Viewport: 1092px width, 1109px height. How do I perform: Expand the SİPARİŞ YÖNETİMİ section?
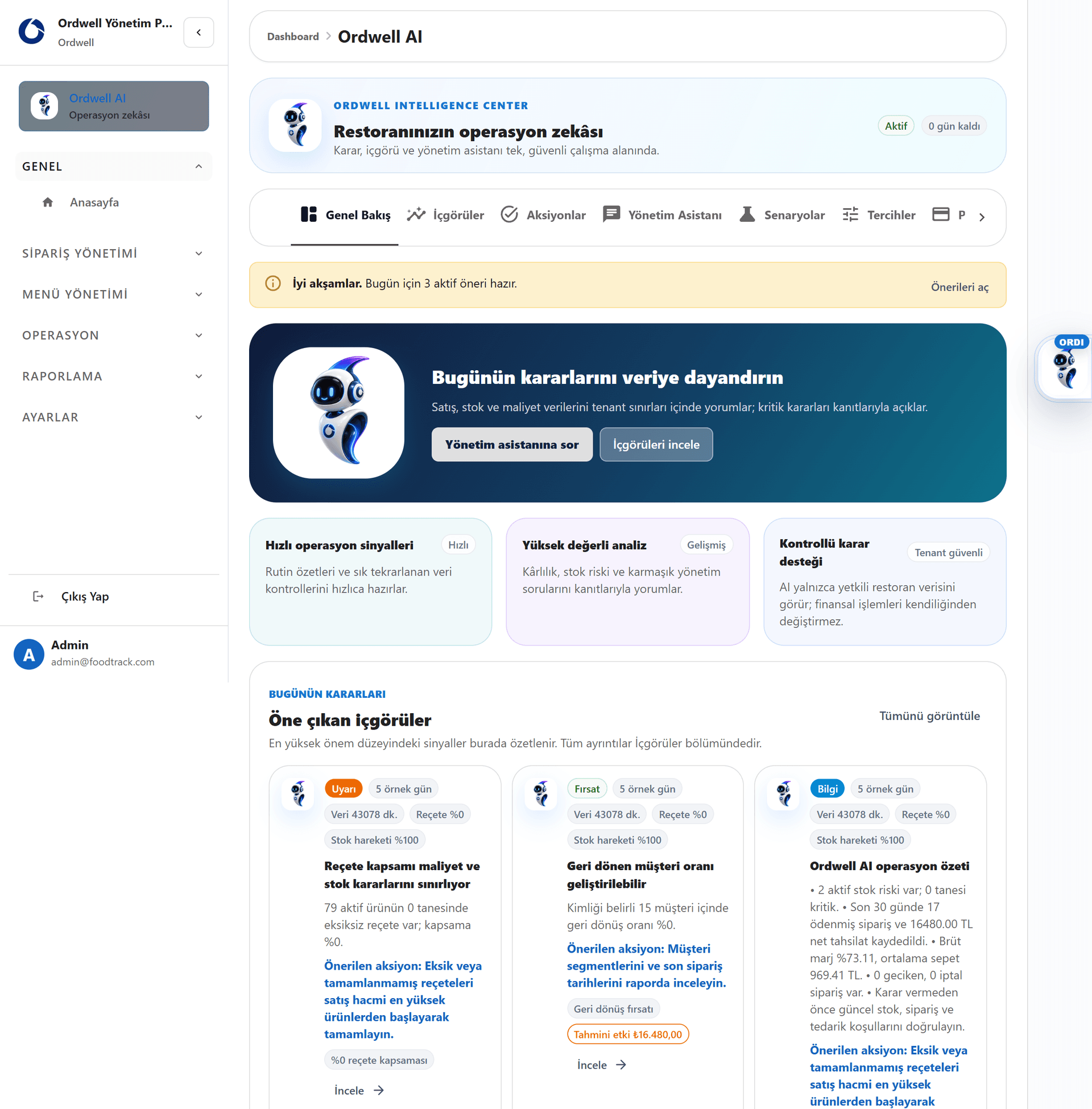[114, 254]
